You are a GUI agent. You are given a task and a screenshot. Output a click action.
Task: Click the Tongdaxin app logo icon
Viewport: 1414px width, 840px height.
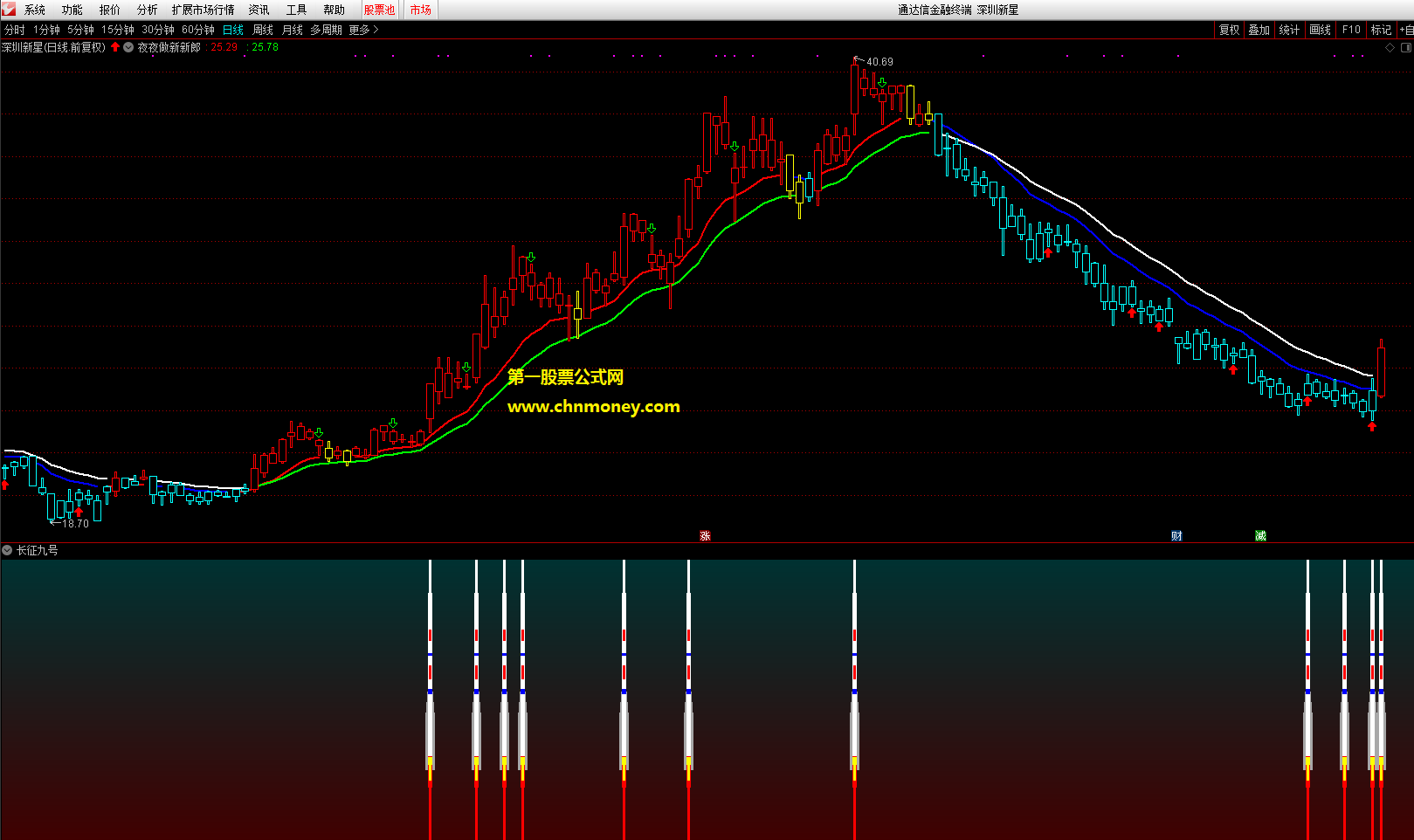point(9,10)
